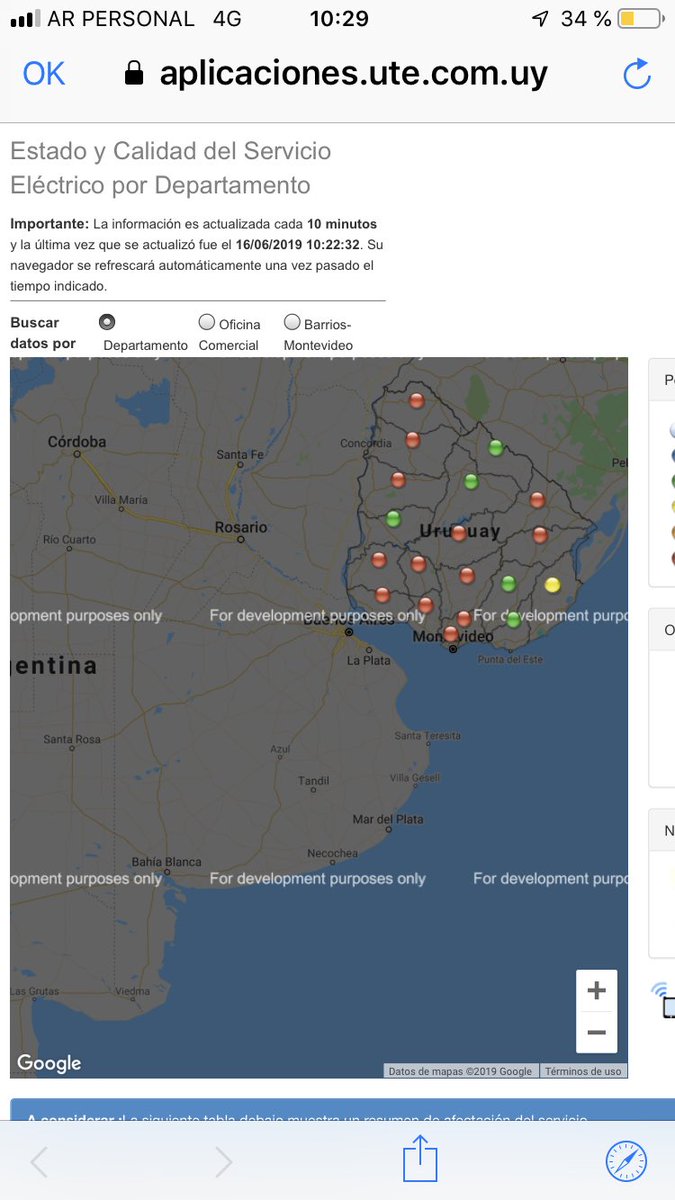Screen dimensions: 675x1200
Task: Select the Departamento radio button
Action: [x=107, y=322]
